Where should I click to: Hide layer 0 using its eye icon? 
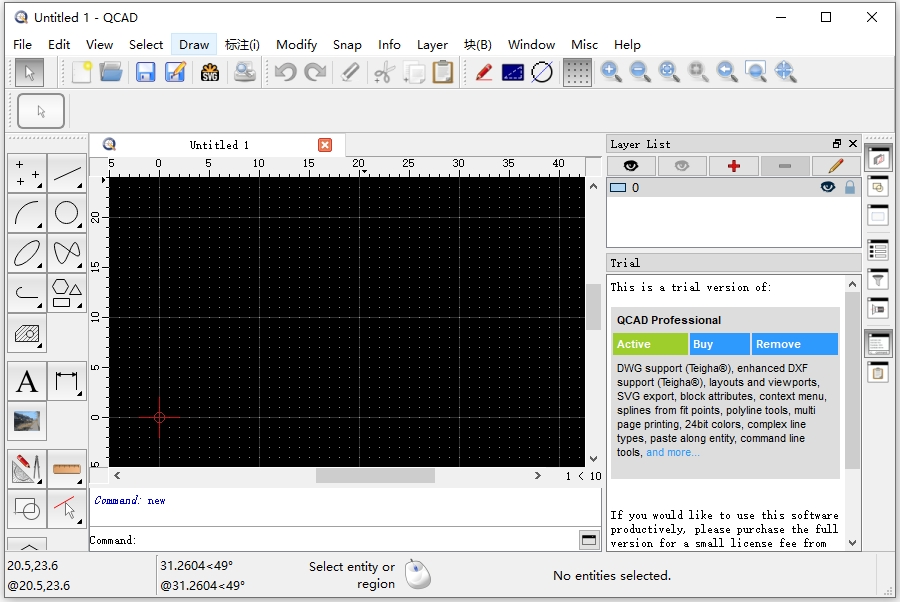(x=827, y=187)
